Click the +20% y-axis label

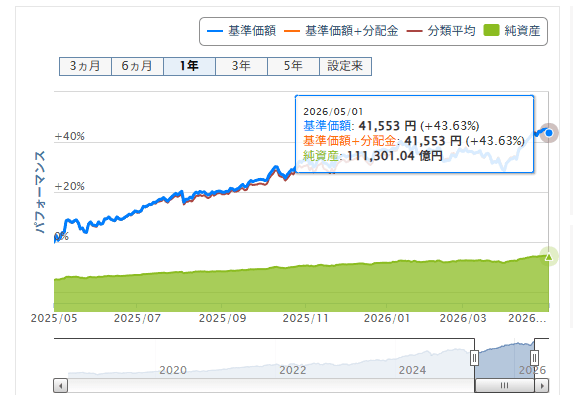click(69, 187)
